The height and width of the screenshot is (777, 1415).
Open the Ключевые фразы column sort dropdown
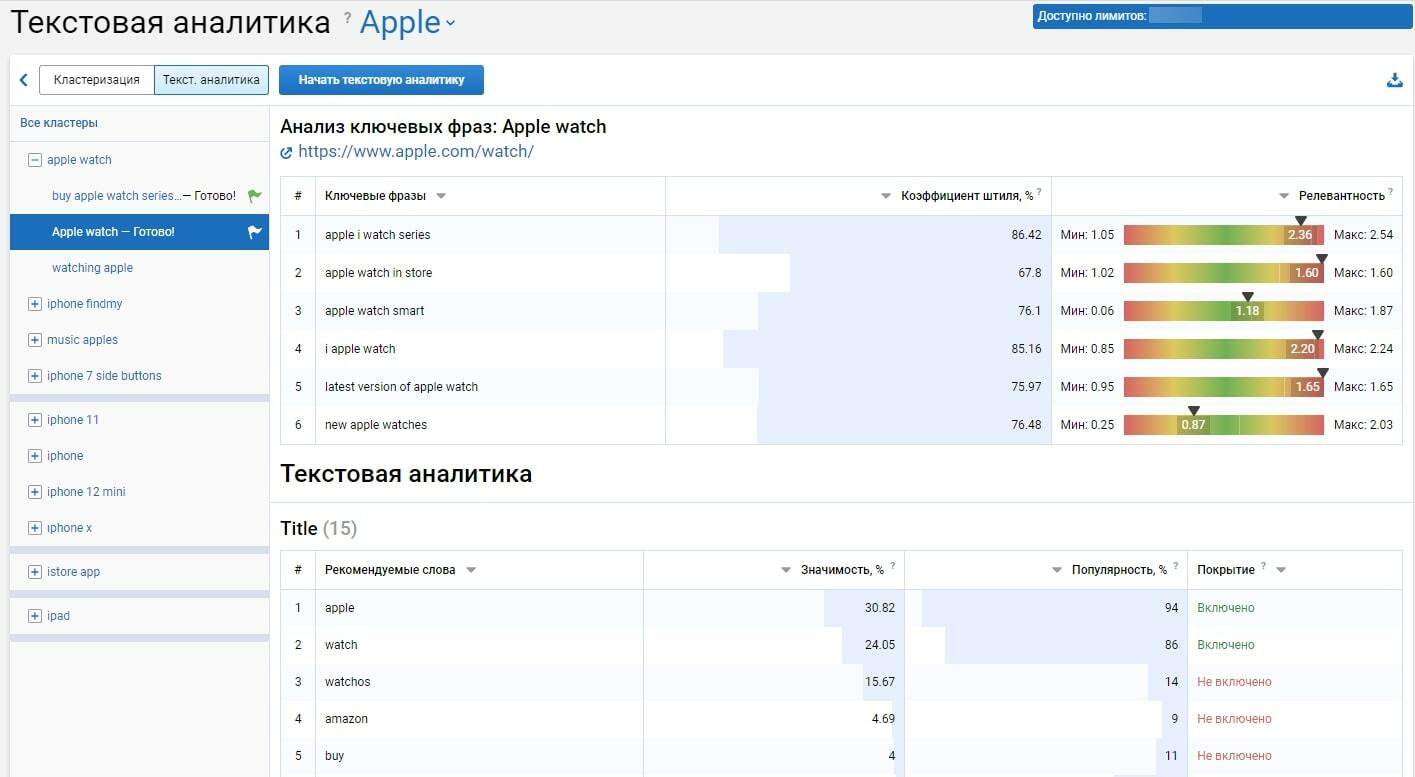(441, 196)
